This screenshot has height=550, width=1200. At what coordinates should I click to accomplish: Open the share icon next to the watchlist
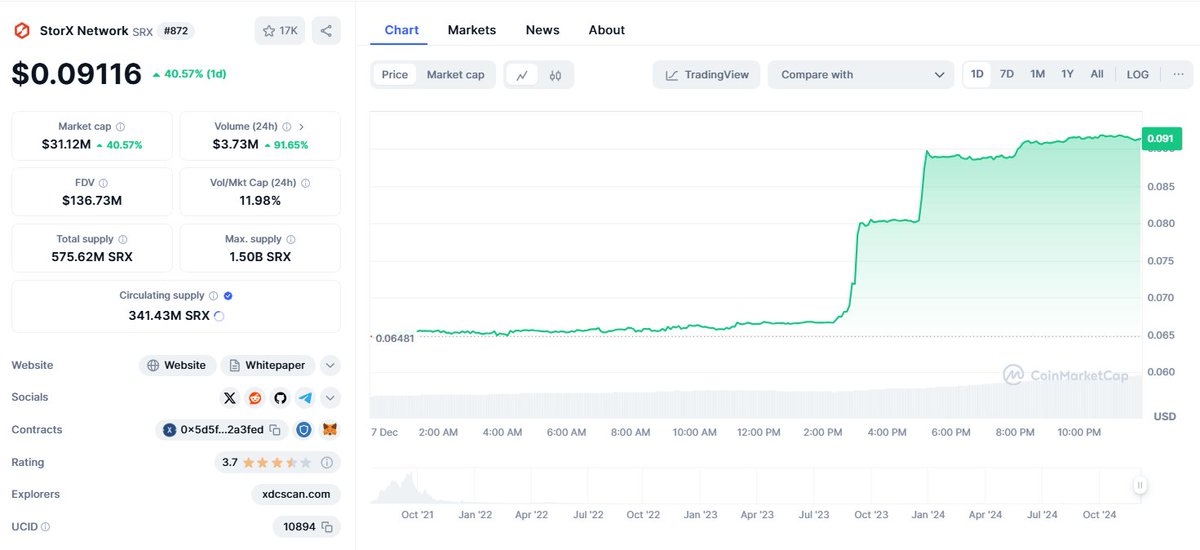326,31
